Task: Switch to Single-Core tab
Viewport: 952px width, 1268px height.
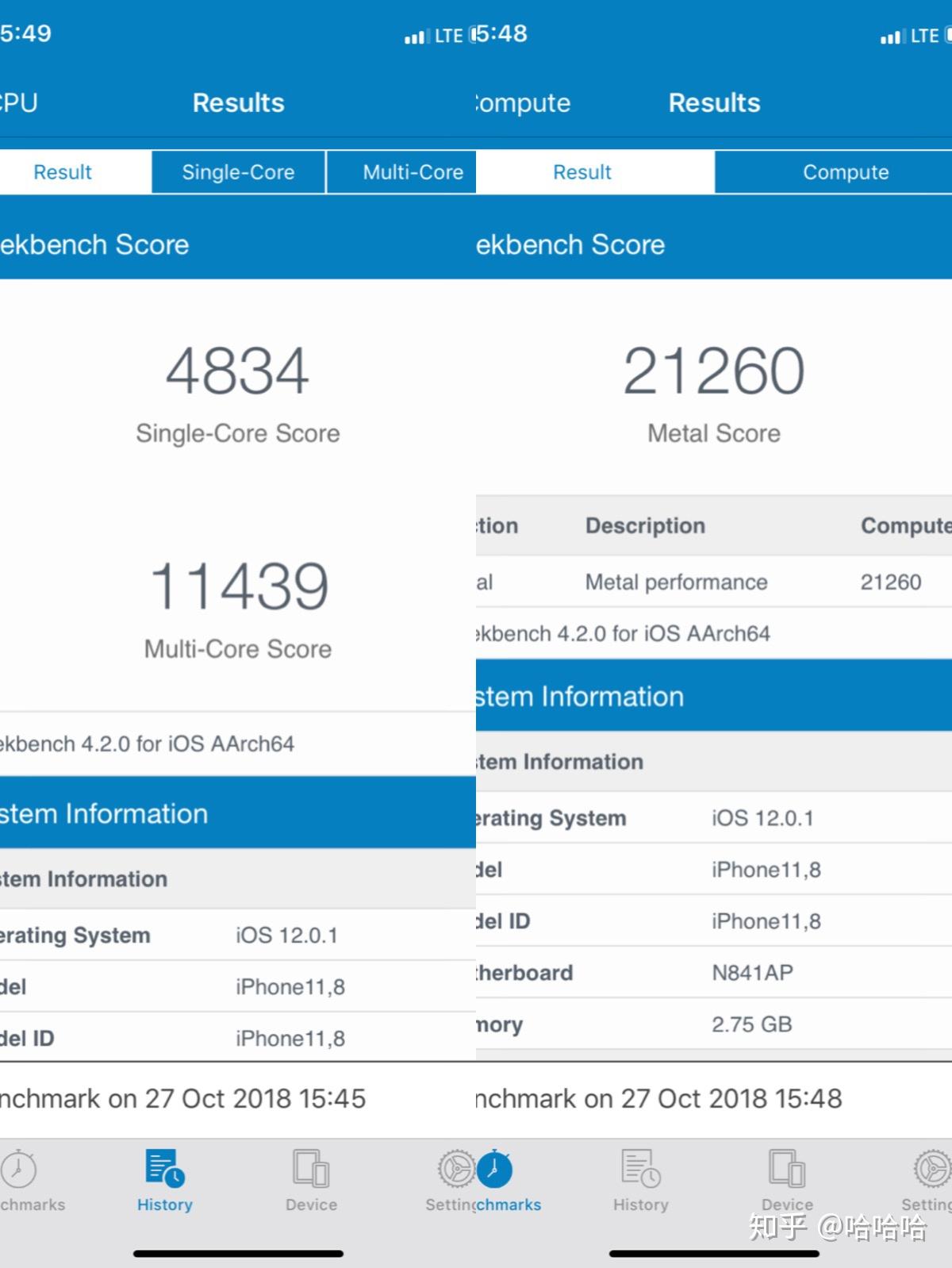Action: pyautogui.click(x=238, y=172)
